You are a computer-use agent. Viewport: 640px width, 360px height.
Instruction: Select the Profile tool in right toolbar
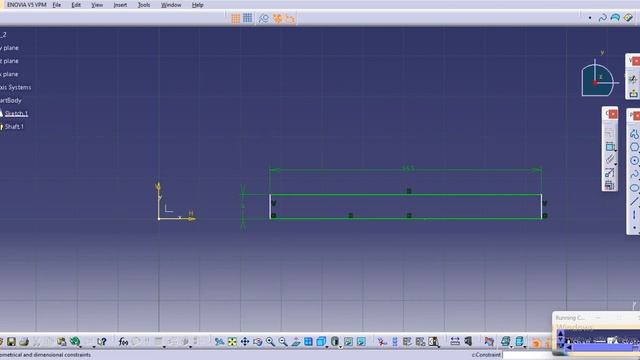pos(634,133)
